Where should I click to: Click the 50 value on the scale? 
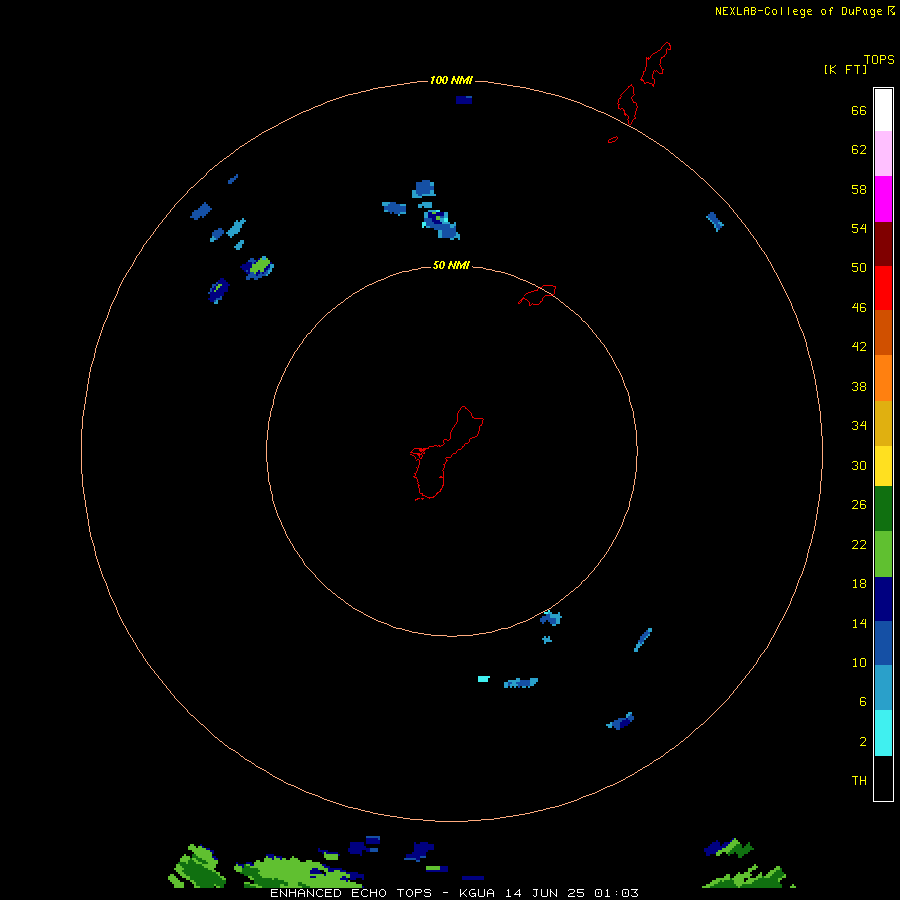pyautogui.click(x=859, y=267)
